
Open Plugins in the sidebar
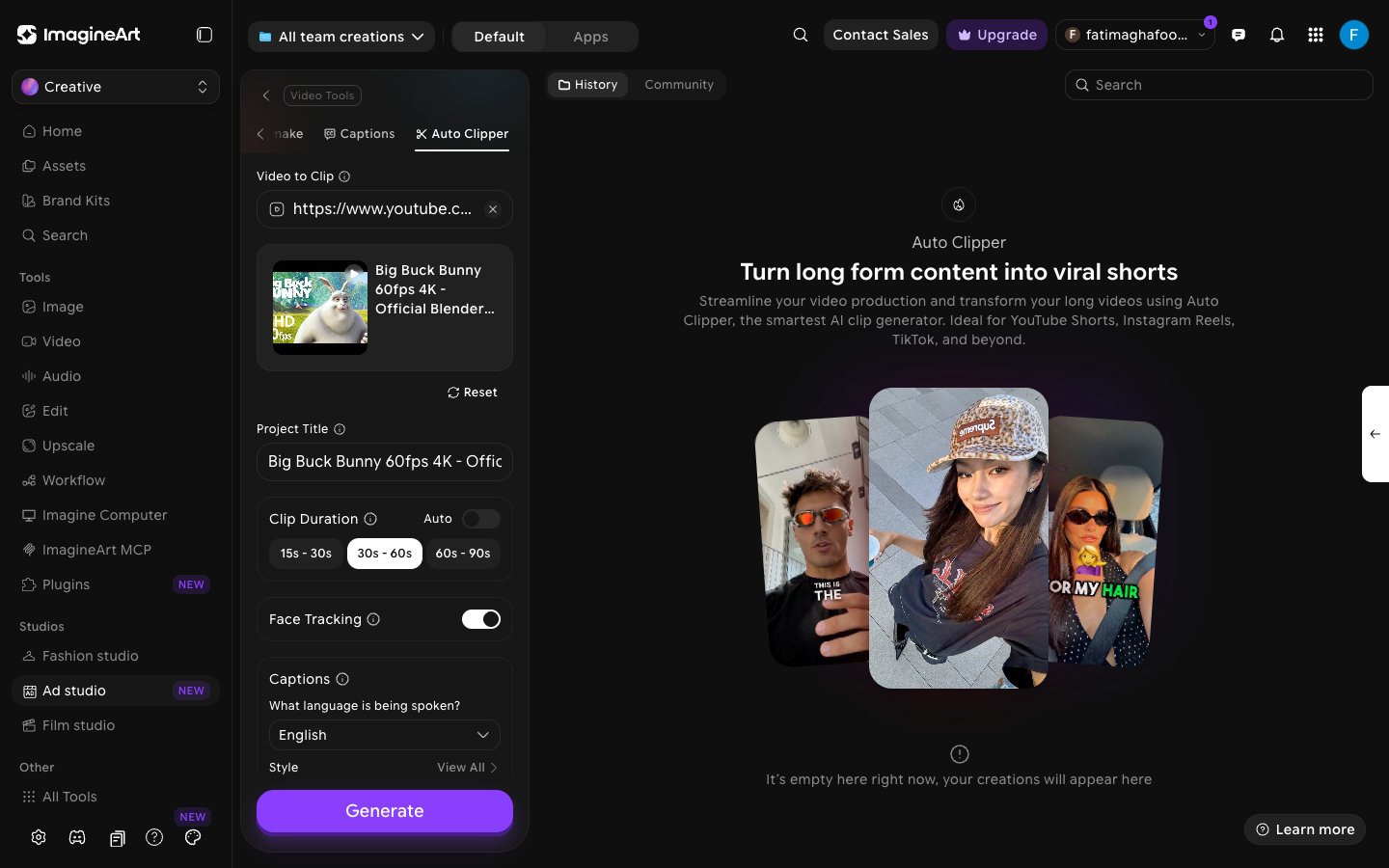tap(116, 584)
